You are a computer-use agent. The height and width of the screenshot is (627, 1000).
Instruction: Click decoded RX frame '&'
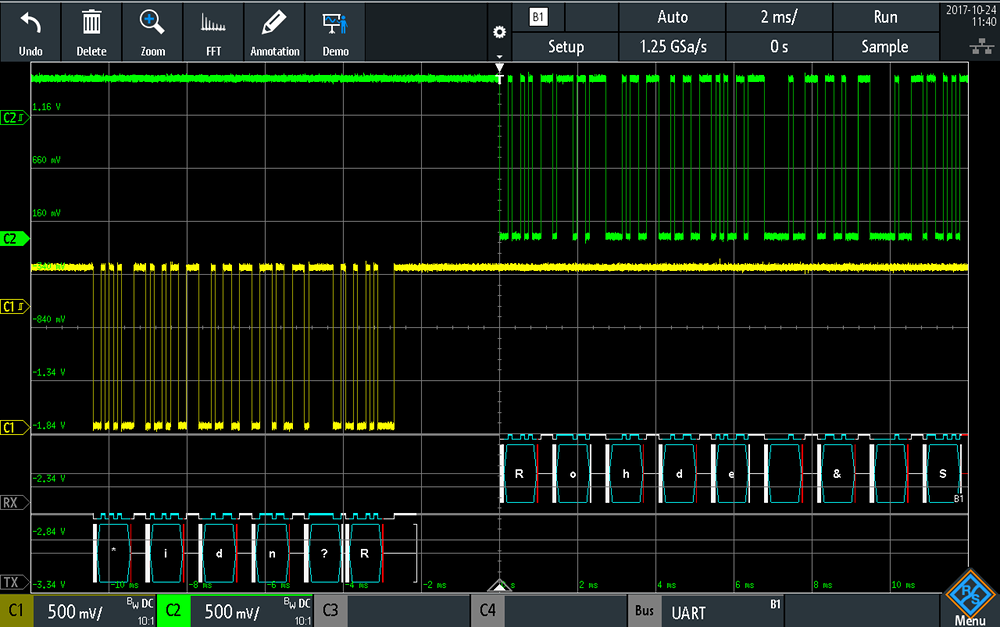tap(837, 474)
